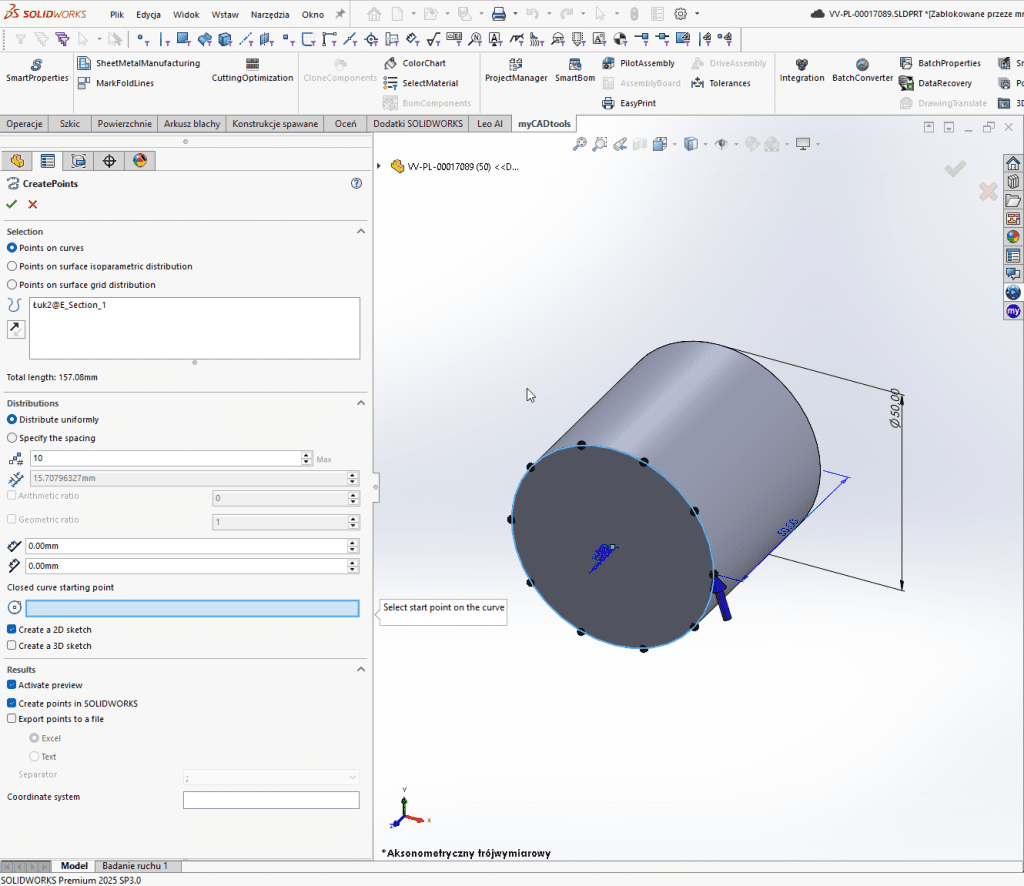Click curves selection list box
Image resolution: width=1024 pixels, height=886 pixels.
(x=194, y=328)
